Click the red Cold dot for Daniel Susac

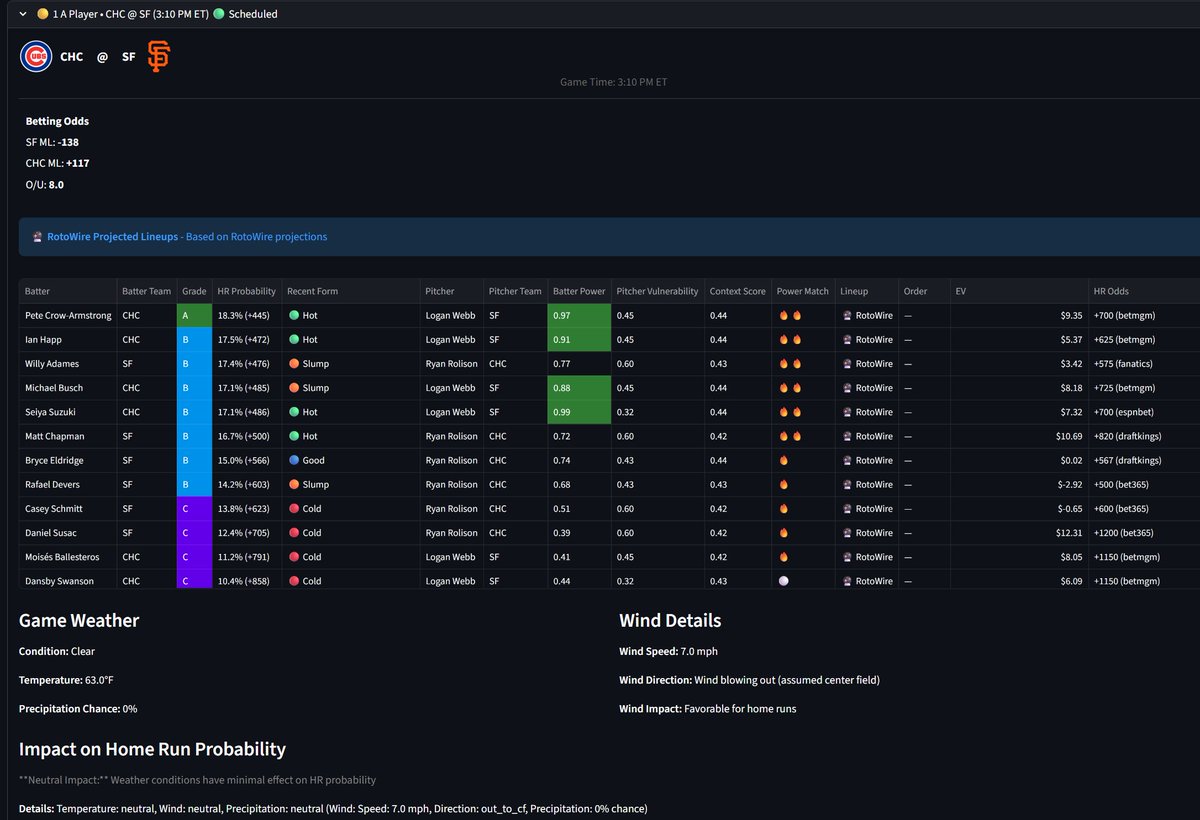(x=293, y=533)
